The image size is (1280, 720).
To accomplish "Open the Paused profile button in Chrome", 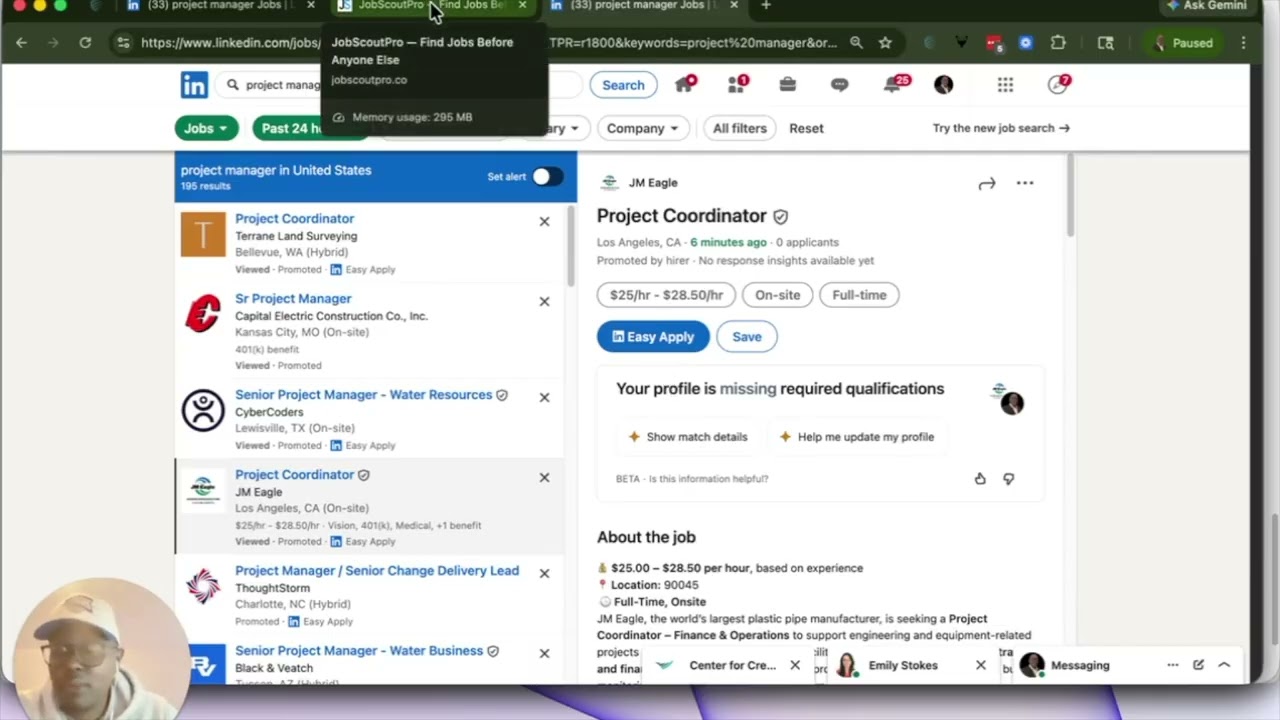I will pos(1185,43).
